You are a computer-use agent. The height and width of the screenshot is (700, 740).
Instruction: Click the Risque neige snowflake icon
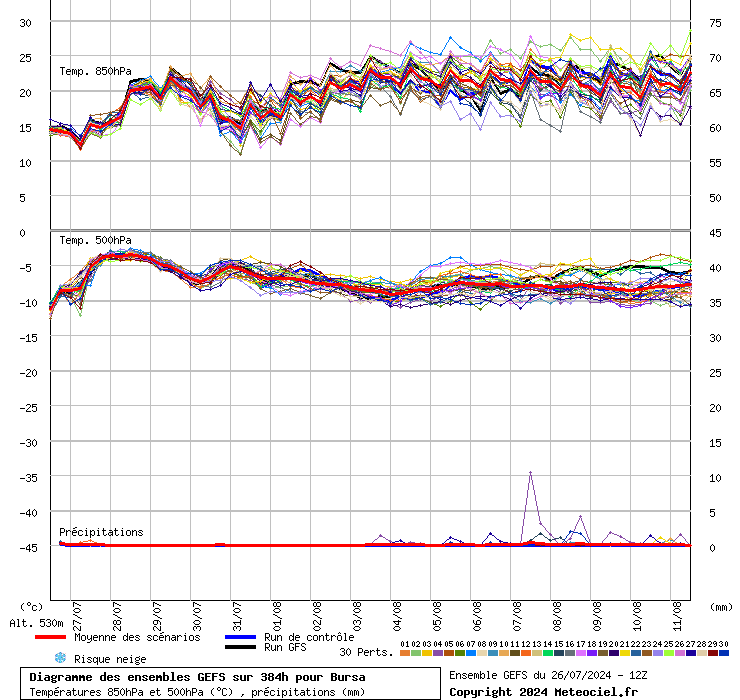click(60, 658)
